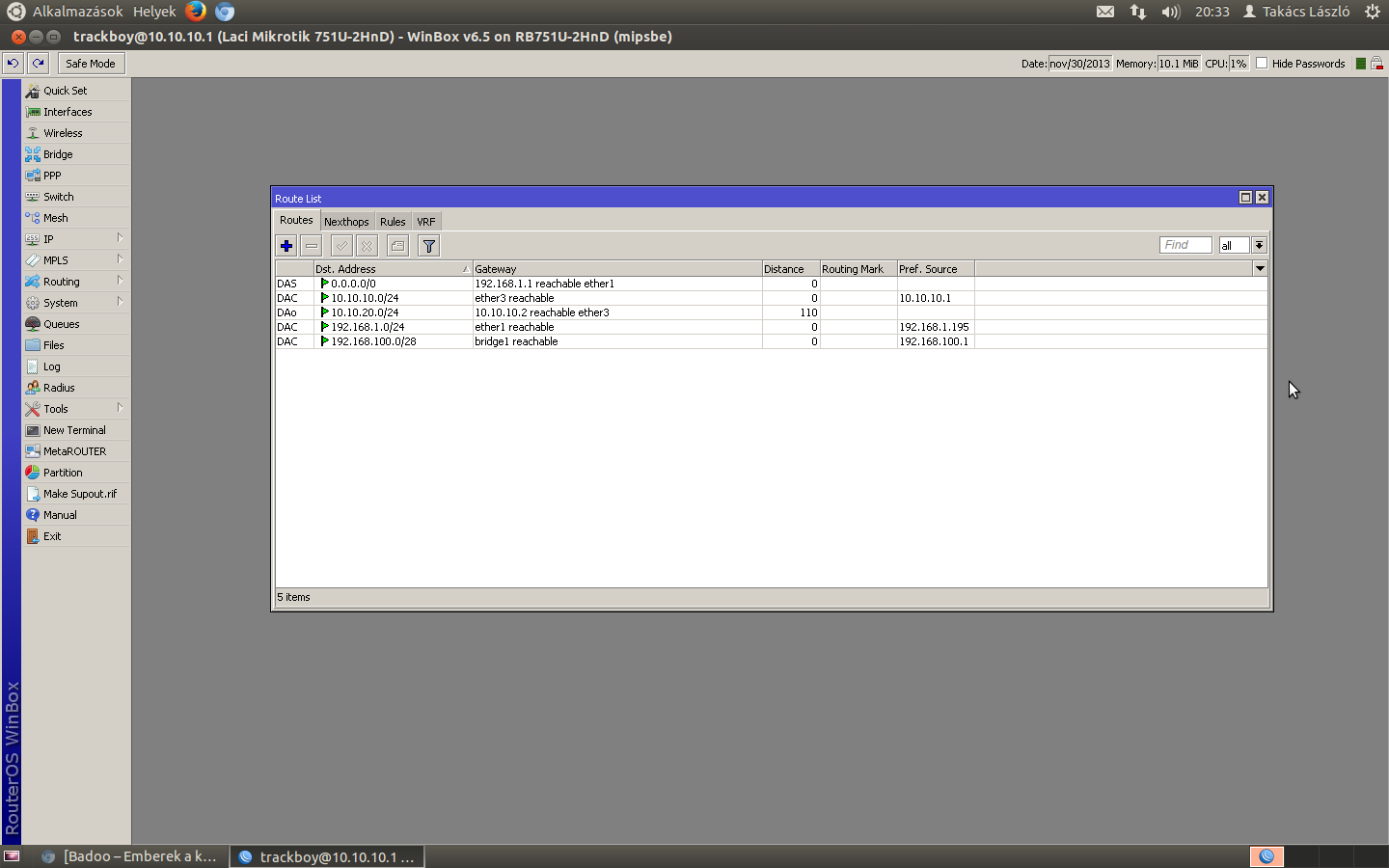Open the Log viewer
The height and width of the screenshot is (868, 1389).
click(76, 366)
